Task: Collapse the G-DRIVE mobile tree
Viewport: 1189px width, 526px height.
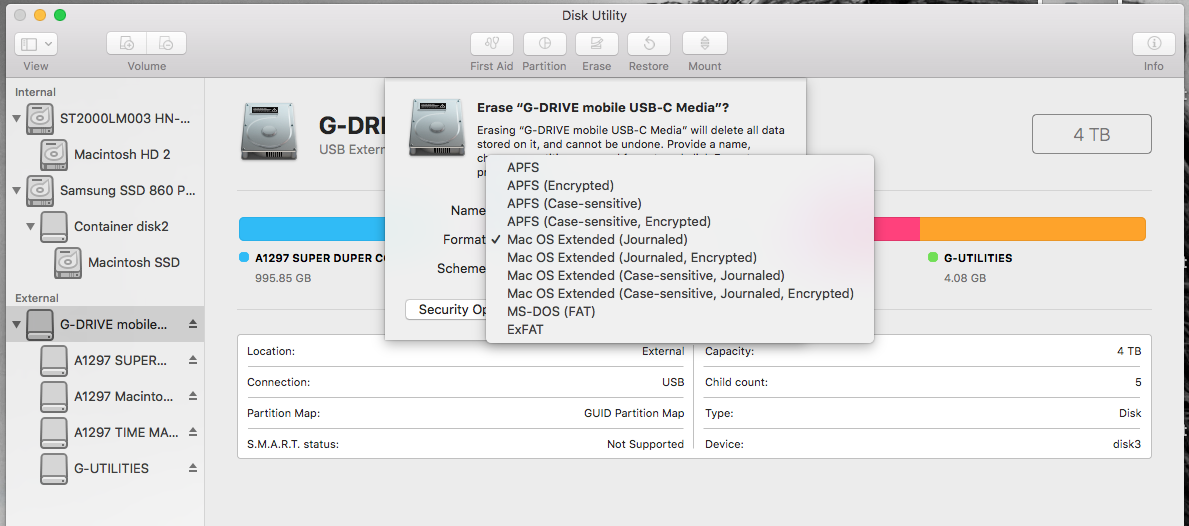Action: (17, 324)
